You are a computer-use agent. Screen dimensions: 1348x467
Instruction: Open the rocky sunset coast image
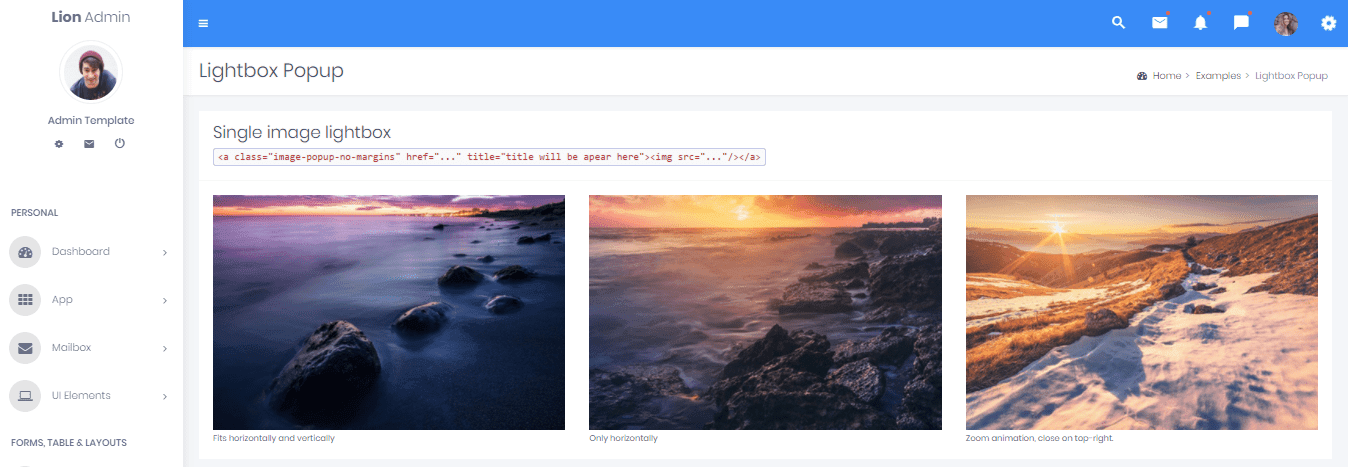[765, 312]
